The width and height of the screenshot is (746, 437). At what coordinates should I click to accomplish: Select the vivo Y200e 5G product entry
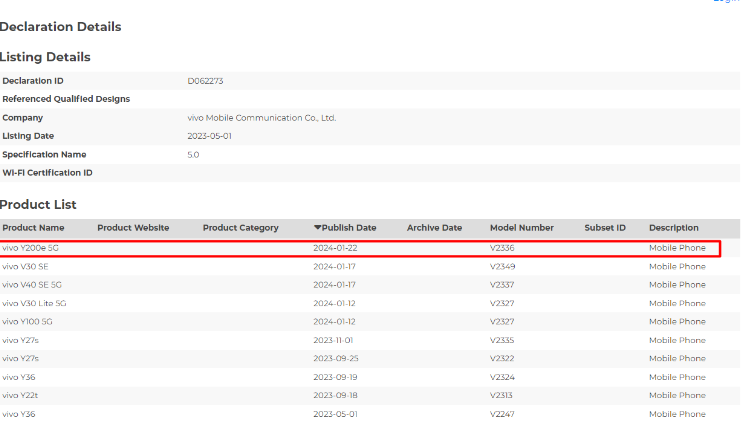point(31,248)
